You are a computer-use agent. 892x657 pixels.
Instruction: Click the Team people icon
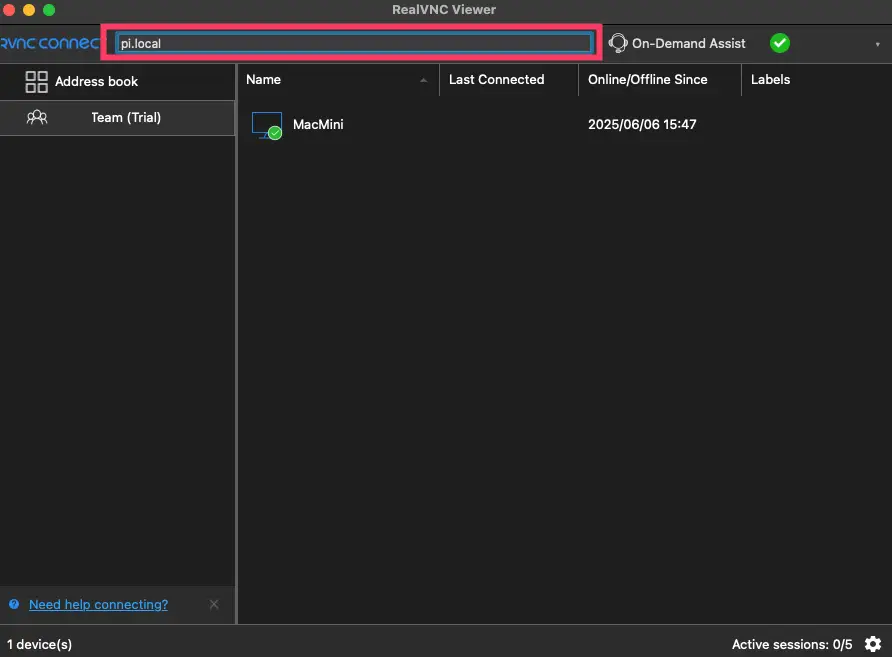pyautogui.click(x=37, y=117)
